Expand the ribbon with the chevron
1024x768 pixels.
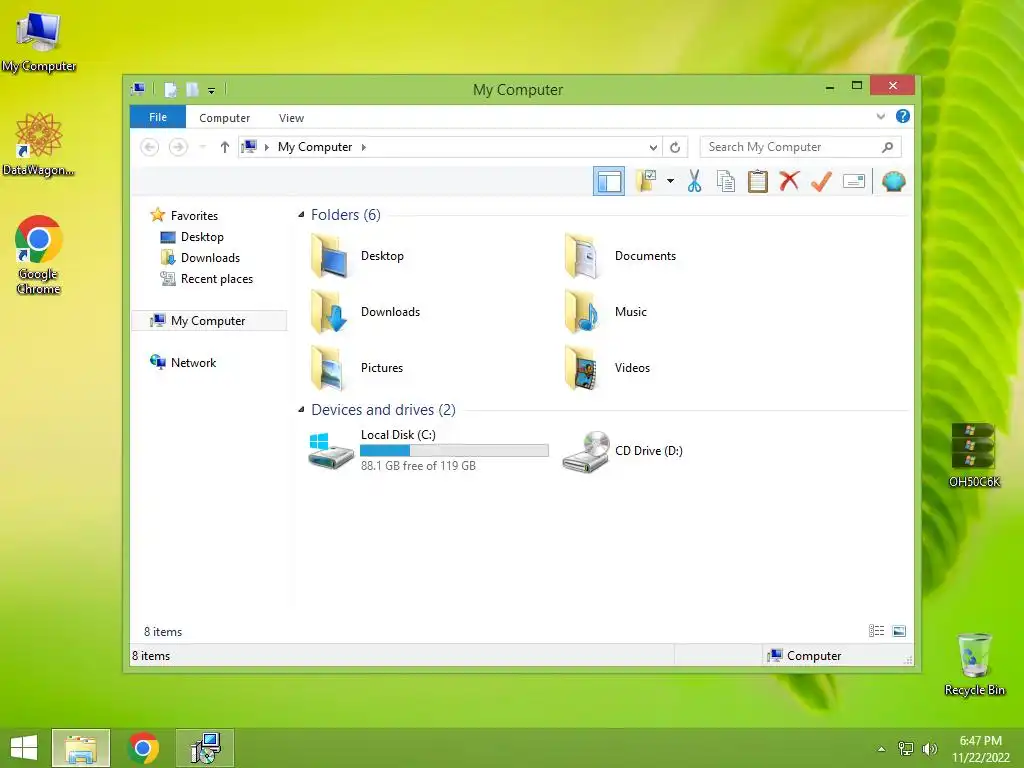[880, 116]
